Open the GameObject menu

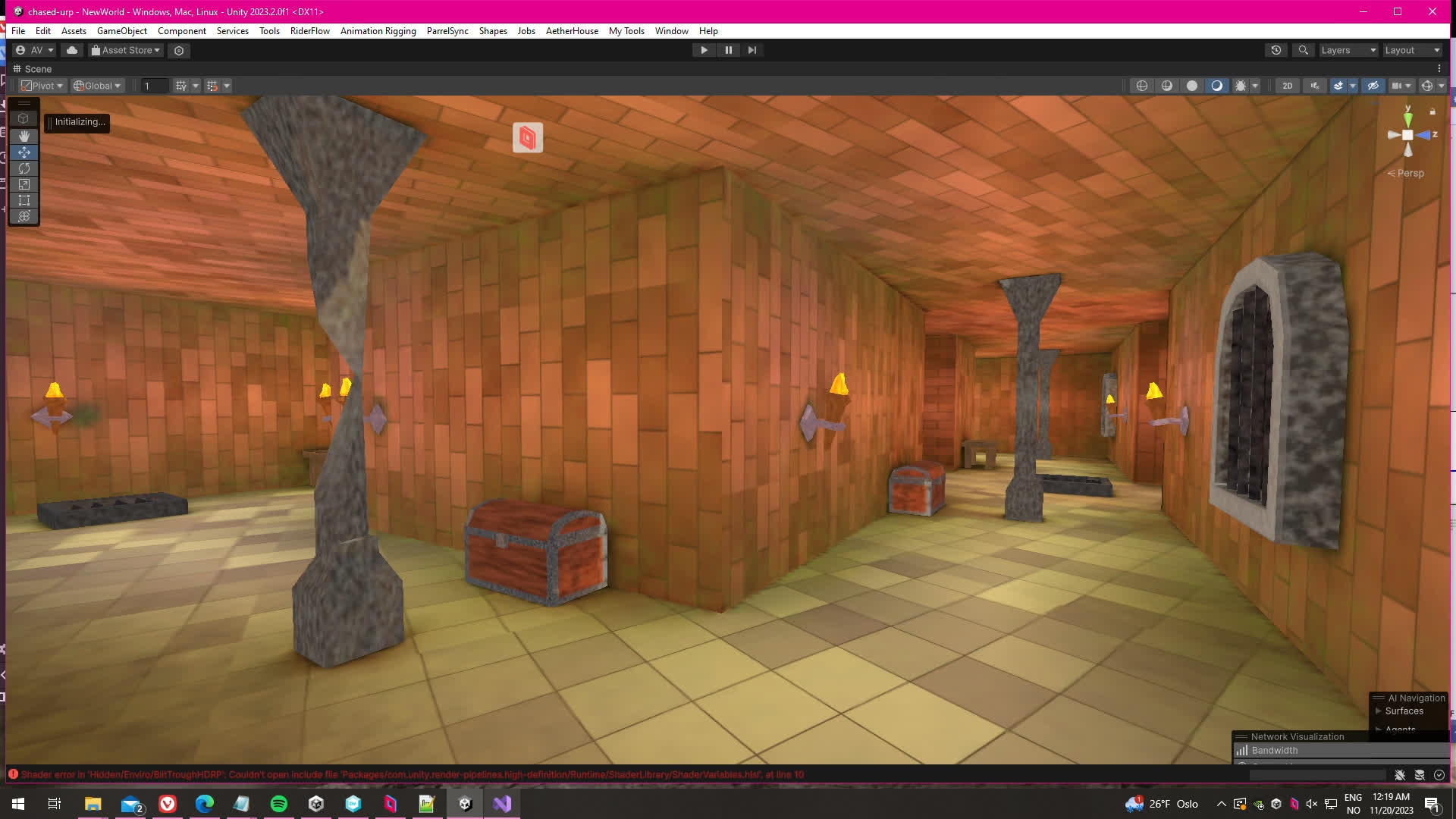[x=121, y=31]
